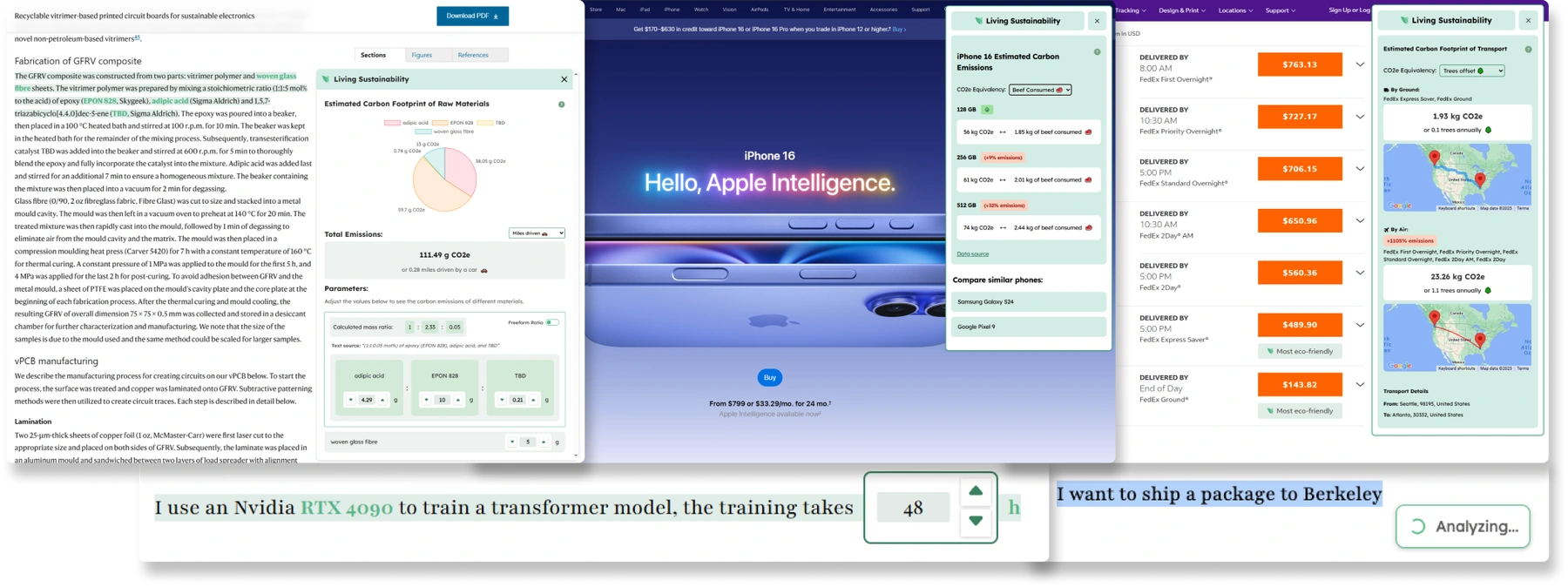Select the $763.13 shipping rate
This screenshot has width=1568, height=587.
pyautogui.click(x=1300, y=64)
